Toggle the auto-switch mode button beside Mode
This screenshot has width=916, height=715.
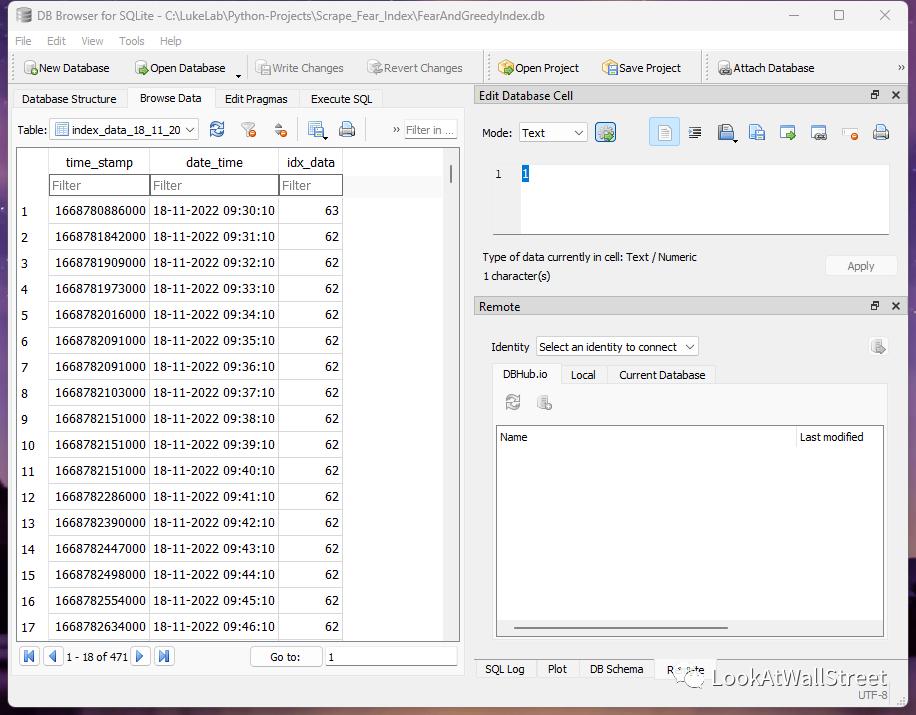605,133
